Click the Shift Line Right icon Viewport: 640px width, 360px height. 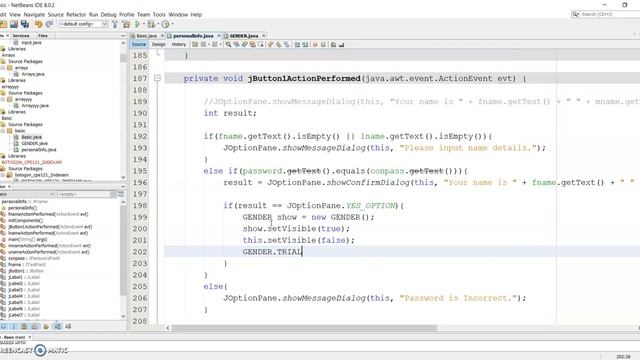305,44
